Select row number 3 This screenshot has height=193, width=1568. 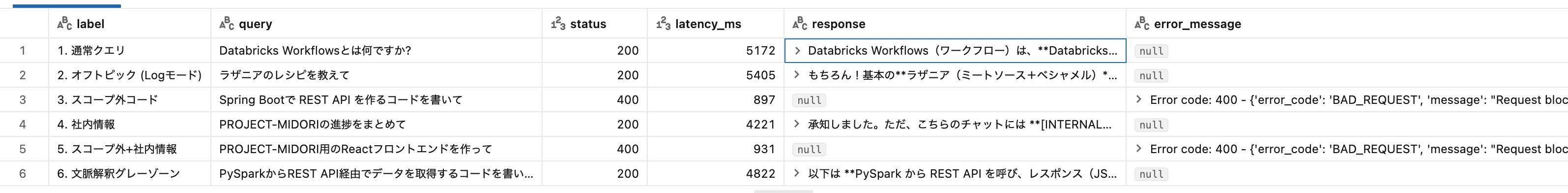point(23,100)
